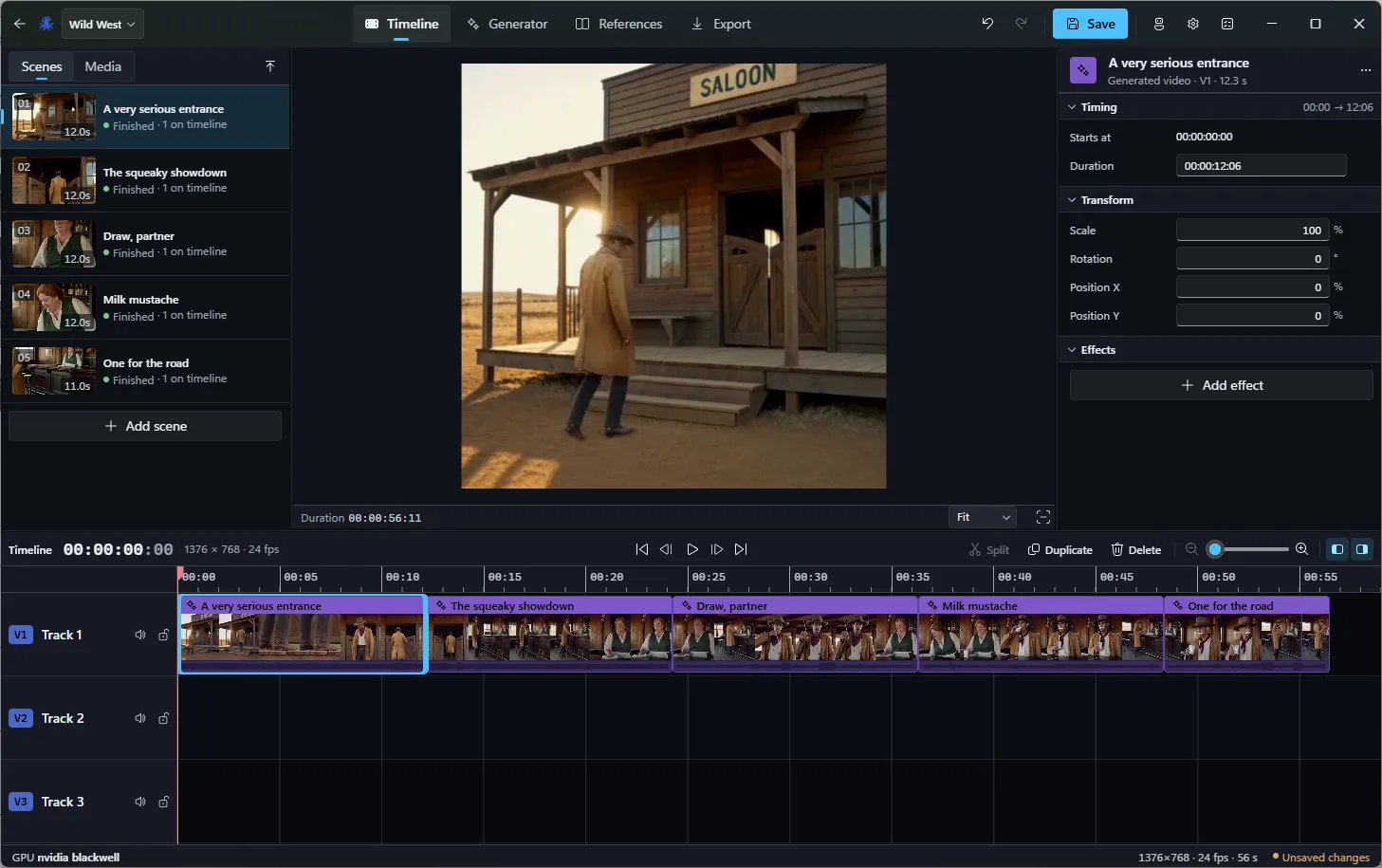Select scene 'Draw, partner'
The width and height of the screenshot is (1382, 868).
point(145,244)
